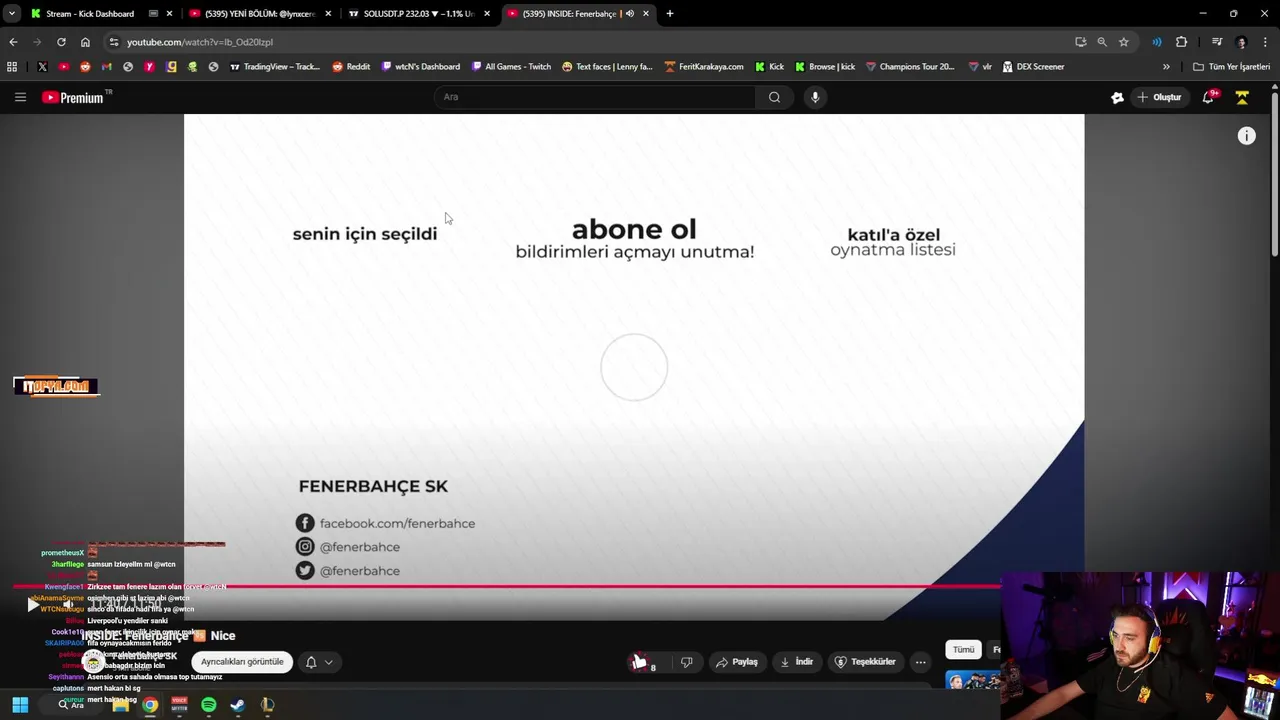Image resolution: width=1280 pixels, height=720 pixels.
Task: Open the YouTube guide hamburger menu
Action: tap(20, 97)
